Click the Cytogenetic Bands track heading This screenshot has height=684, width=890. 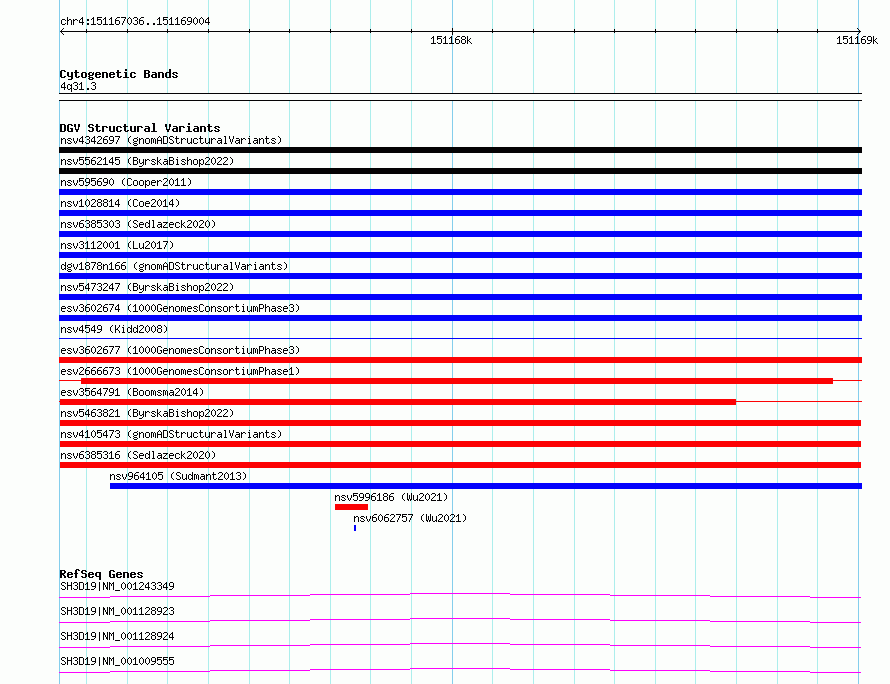tap(119, 74)
